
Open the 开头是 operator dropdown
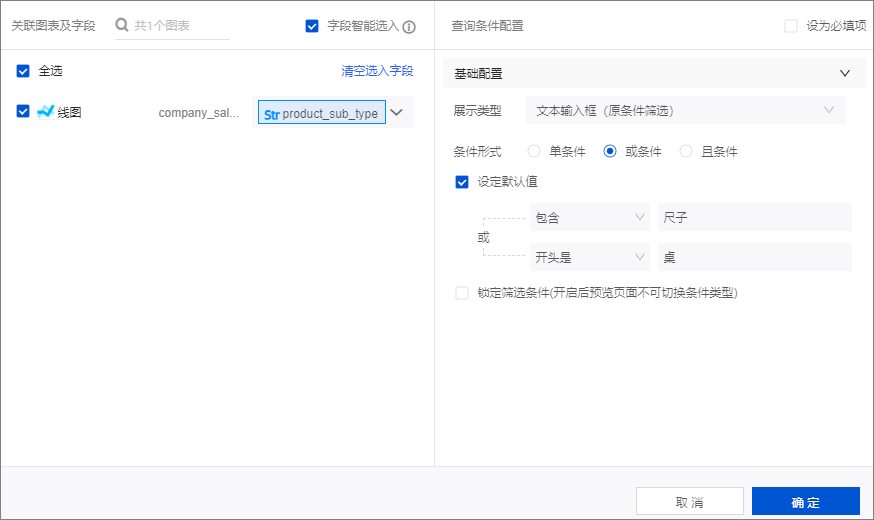[590, 257]
